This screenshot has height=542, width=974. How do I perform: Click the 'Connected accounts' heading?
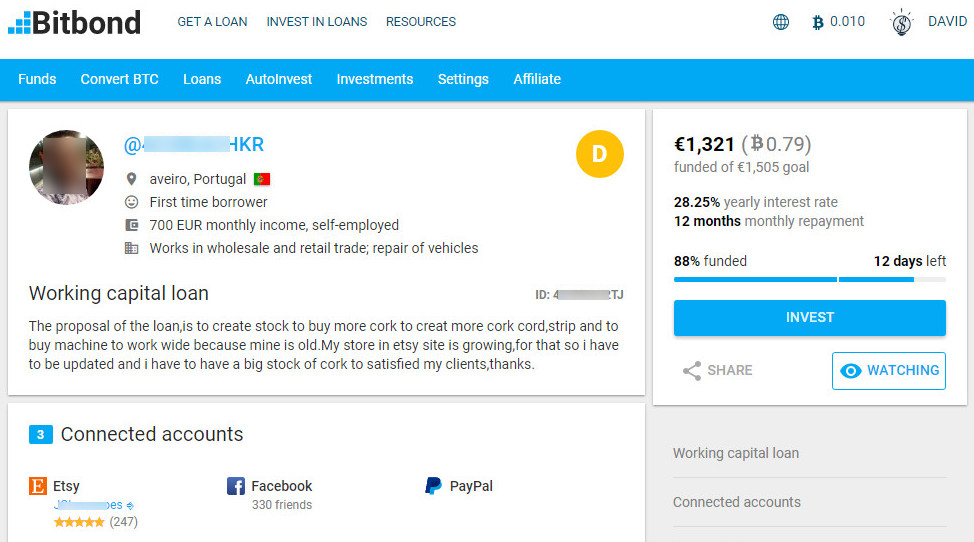tap(152, 435)
